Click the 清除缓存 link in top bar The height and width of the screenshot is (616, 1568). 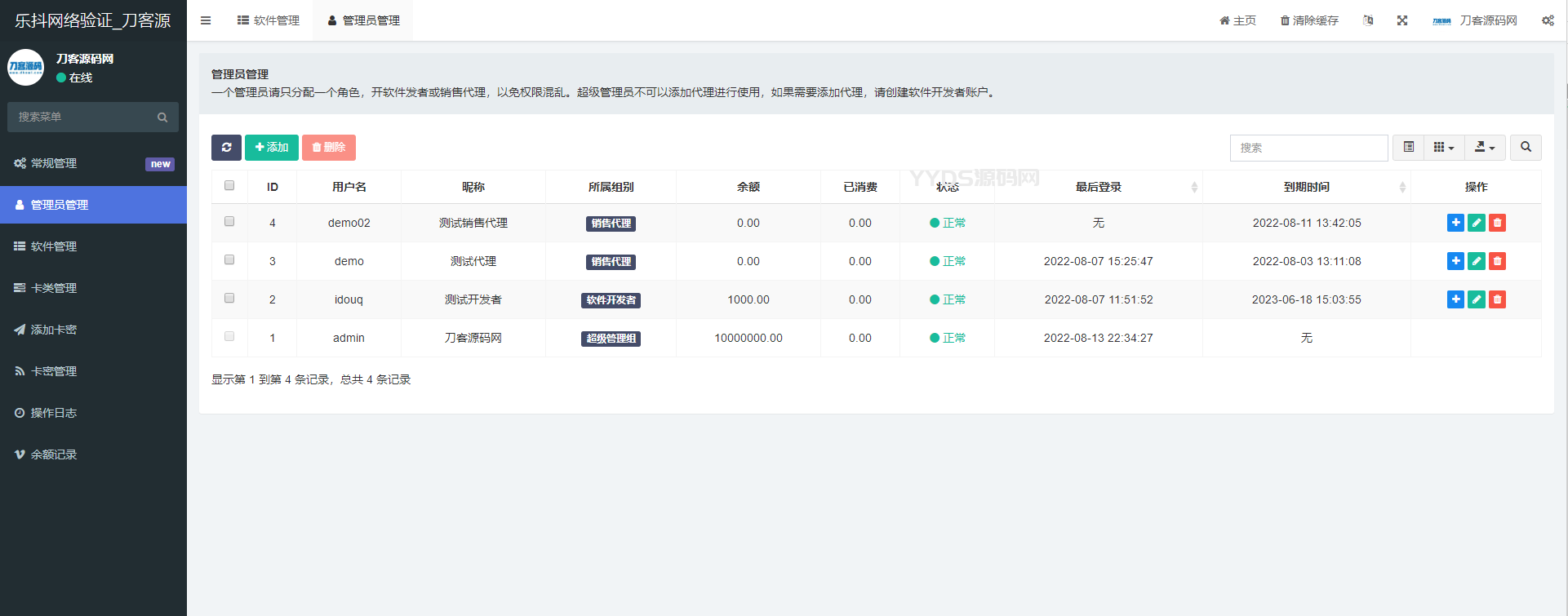click(x=1309, y=20)
